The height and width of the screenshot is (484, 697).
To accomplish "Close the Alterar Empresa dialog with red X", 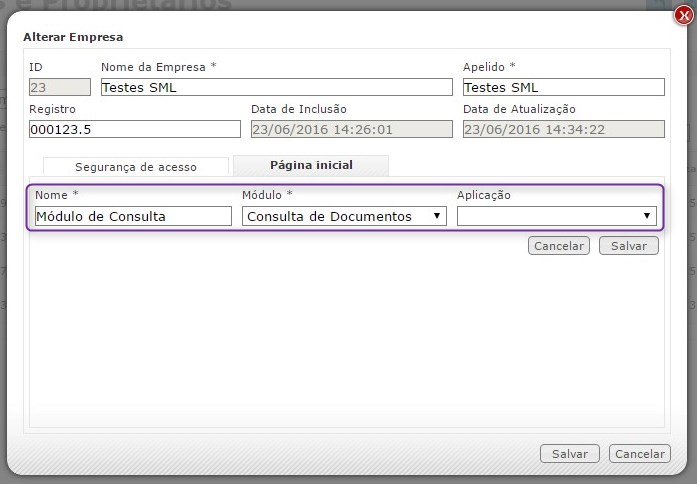I will (x=682, y=15).
